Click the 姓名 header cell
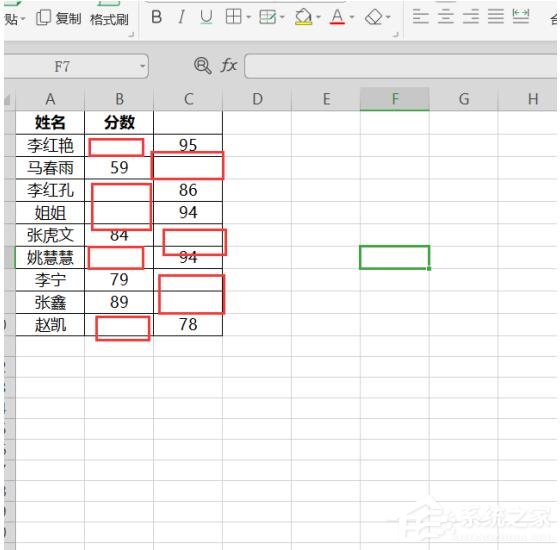The width and height of the screenshot is (560, 550). 50,123
